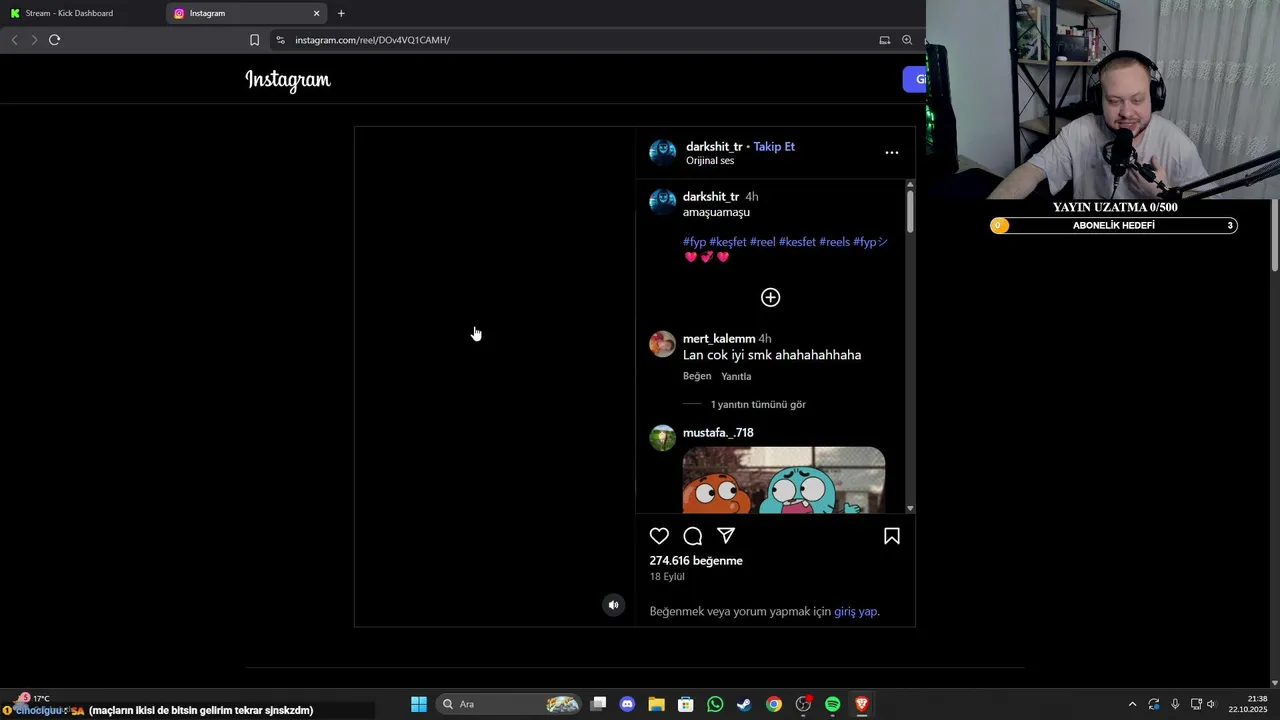The width and height of the screenshot is (1280, 720).
Task: Open the #reel hashtag in the caption
Action: pyautogui.click(x=763, y=242)
